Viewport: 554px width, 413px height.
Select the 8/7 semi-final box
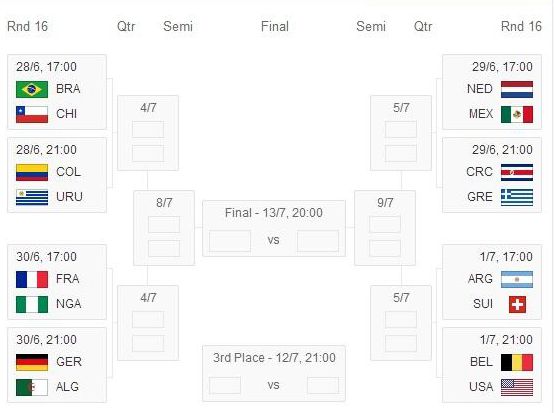[x=164, y=228]
